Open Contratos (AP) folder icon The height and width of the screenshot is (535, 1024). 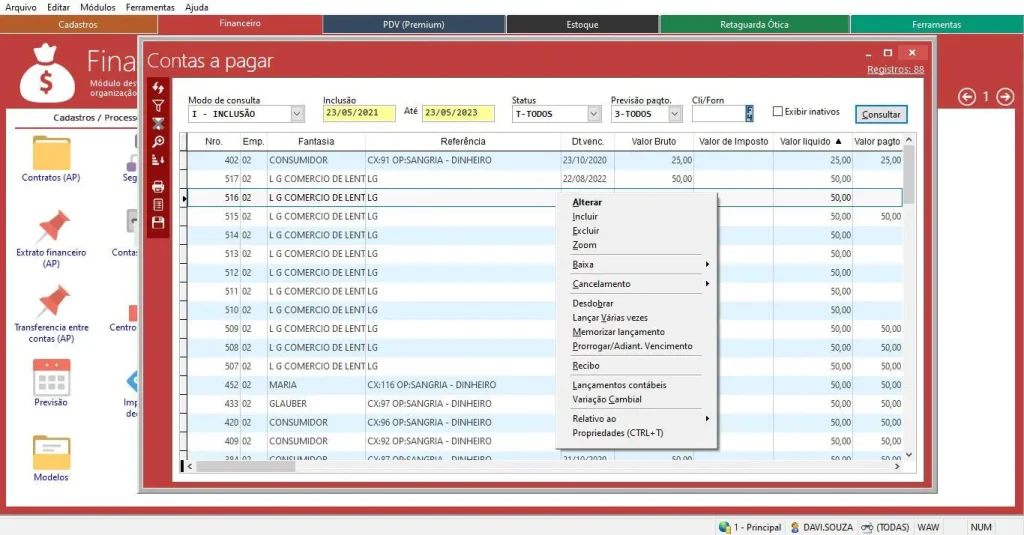(x=51, y=154)
